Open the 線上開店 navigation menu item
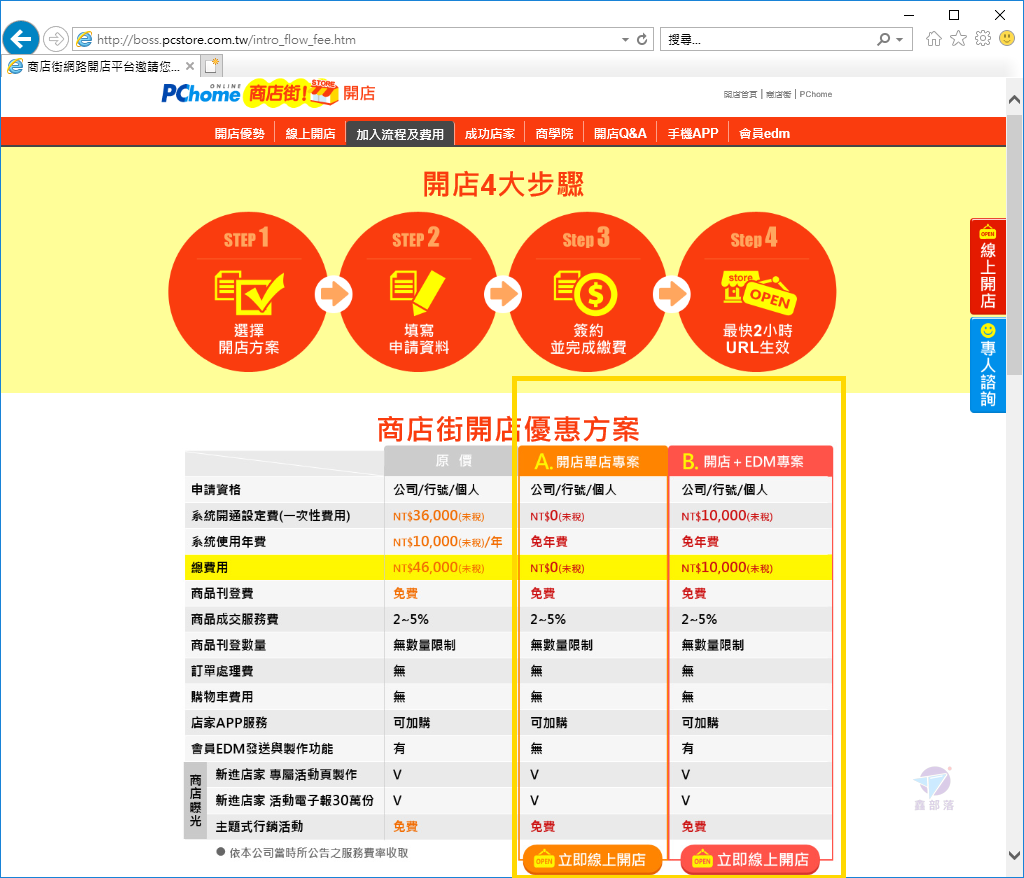 [x=310, y=134]
